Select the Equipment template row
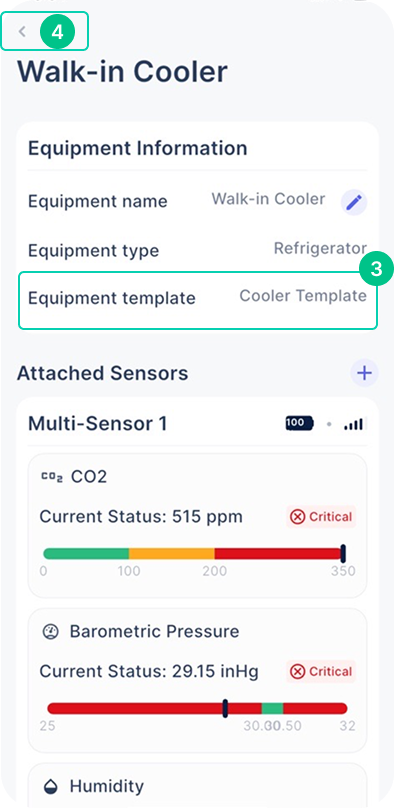The width and height of the screenshot is (394, 808). (198, 300)
